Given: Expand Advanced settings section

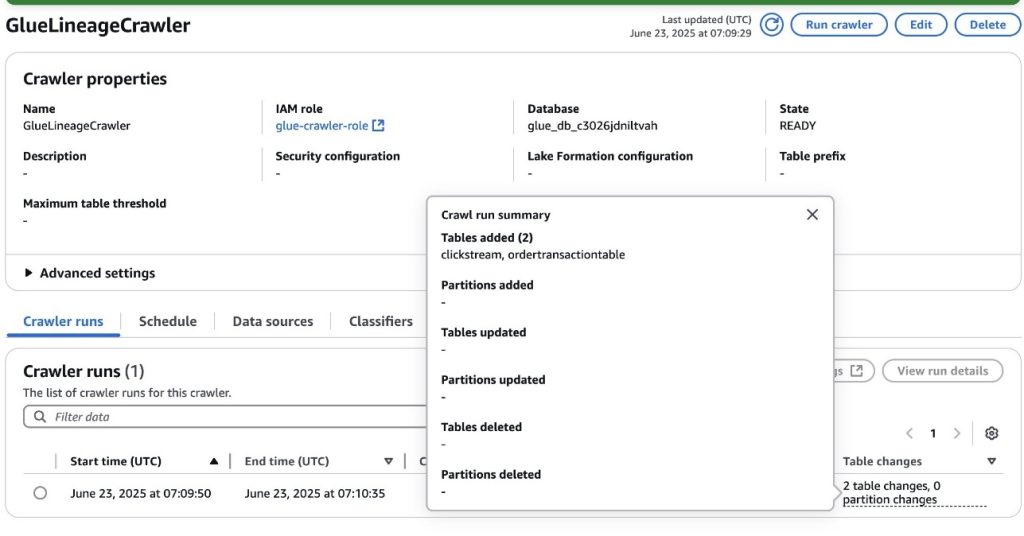Looking at the screenshot, I should coord(90,273).
